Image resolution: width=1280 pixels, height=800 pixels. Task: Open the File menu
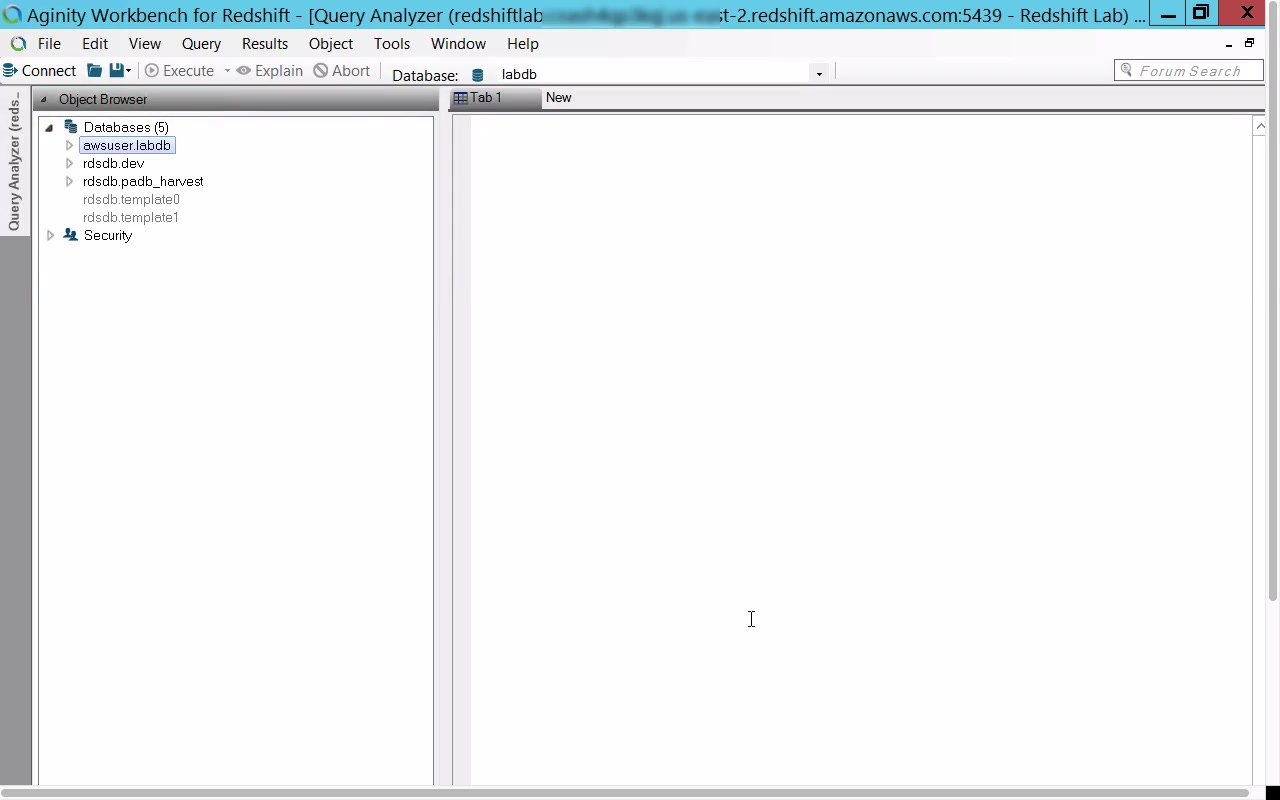coord(49,44)
